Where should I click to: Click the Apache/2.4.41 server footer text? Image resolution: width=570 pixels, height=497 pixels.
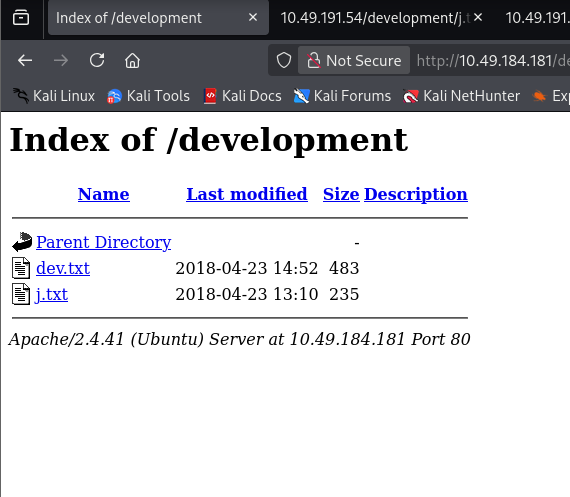pyautogui.click(x=240, y=340)
